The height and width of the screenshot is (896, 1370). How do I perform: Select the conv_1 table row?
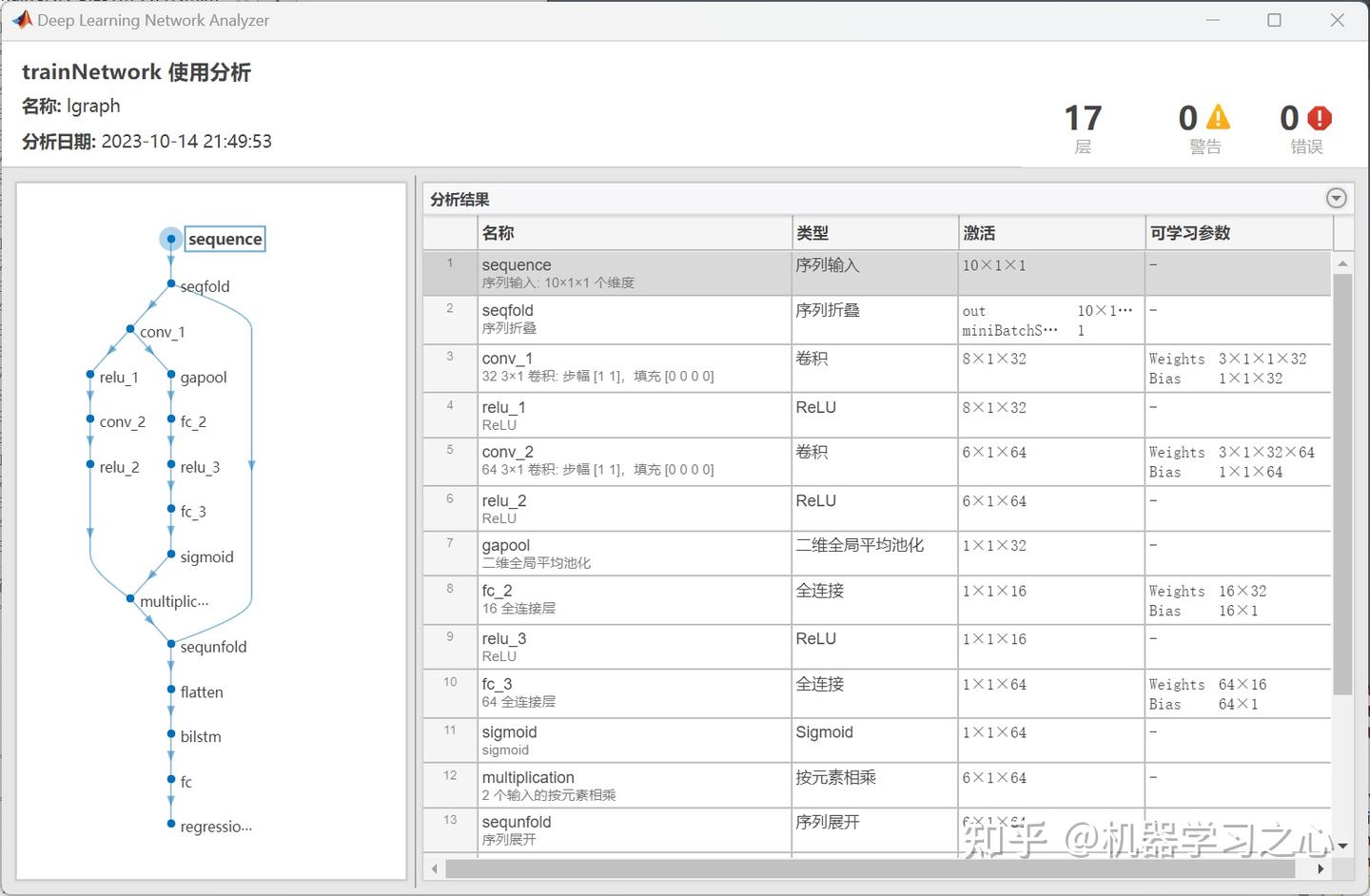[877, 368]
